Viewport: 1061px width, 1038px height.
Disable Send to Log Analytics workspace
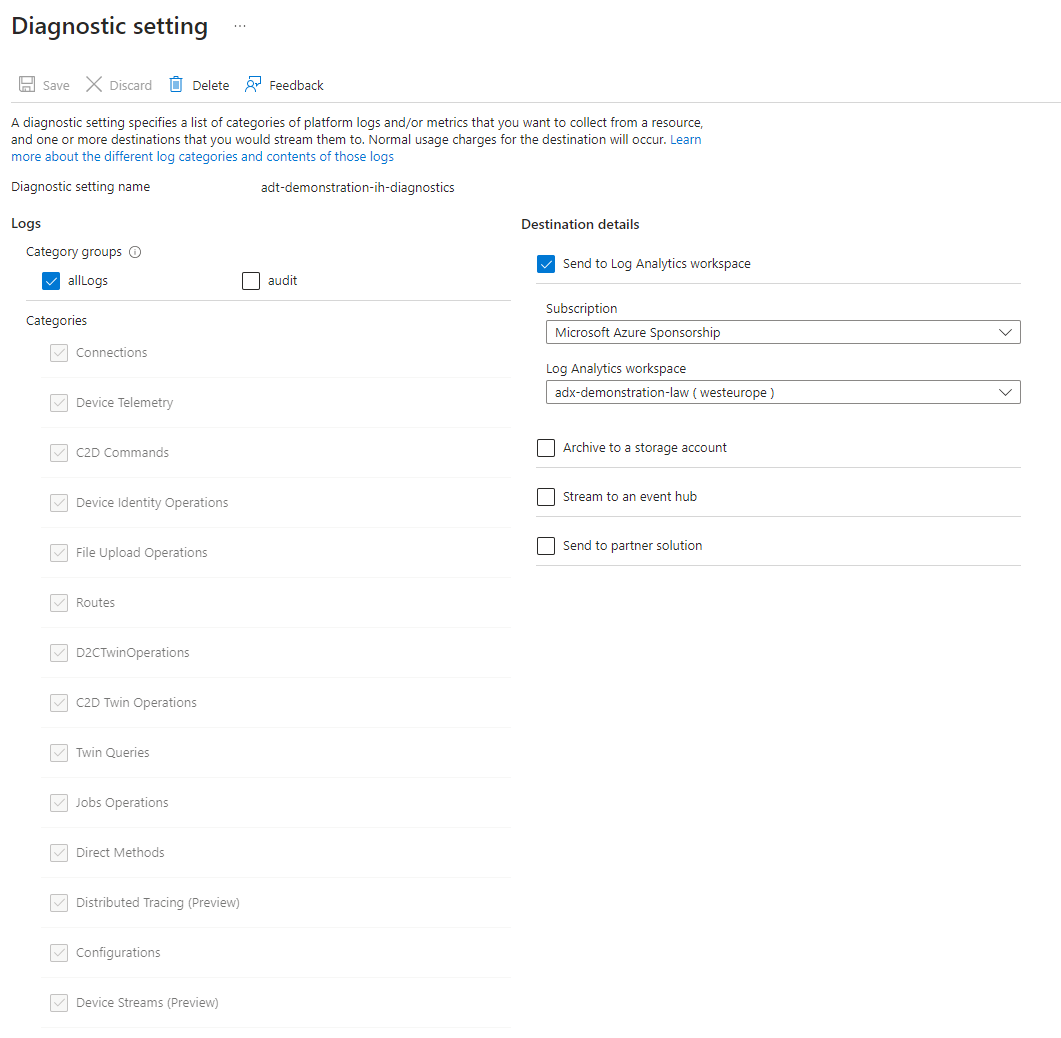click(x=546, y=264)
